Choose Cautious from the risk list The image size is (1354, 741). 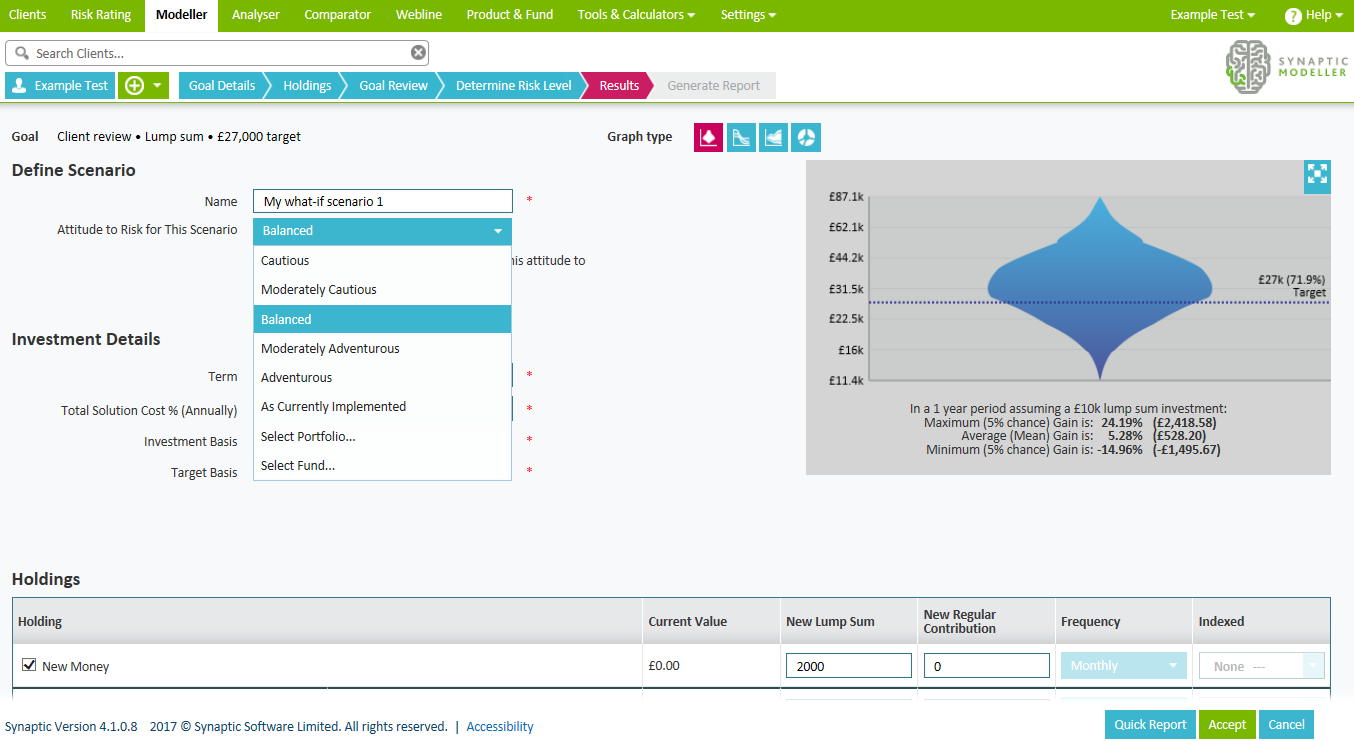coord(382,261)
